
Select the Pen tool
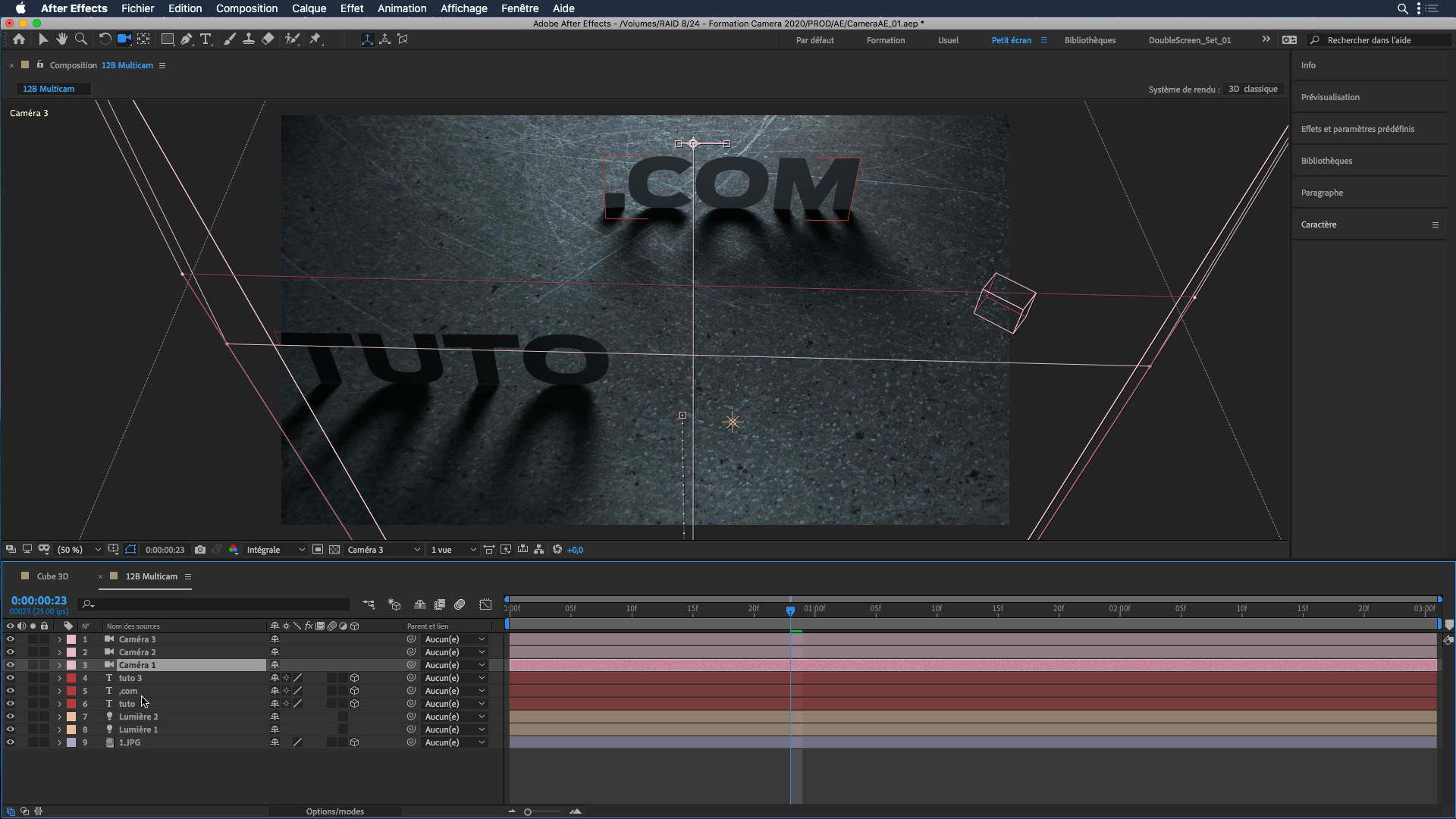click(x=187, y=39)
